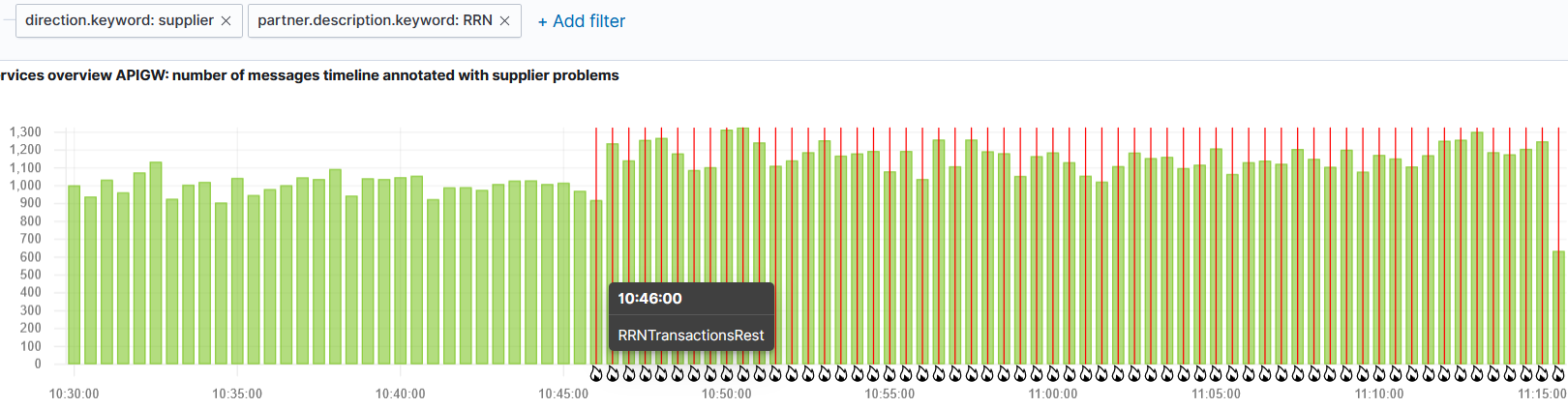Click the first red annotation line at 10:46
The height and width of the screenshot is (408, 1568).
point(596,193)
